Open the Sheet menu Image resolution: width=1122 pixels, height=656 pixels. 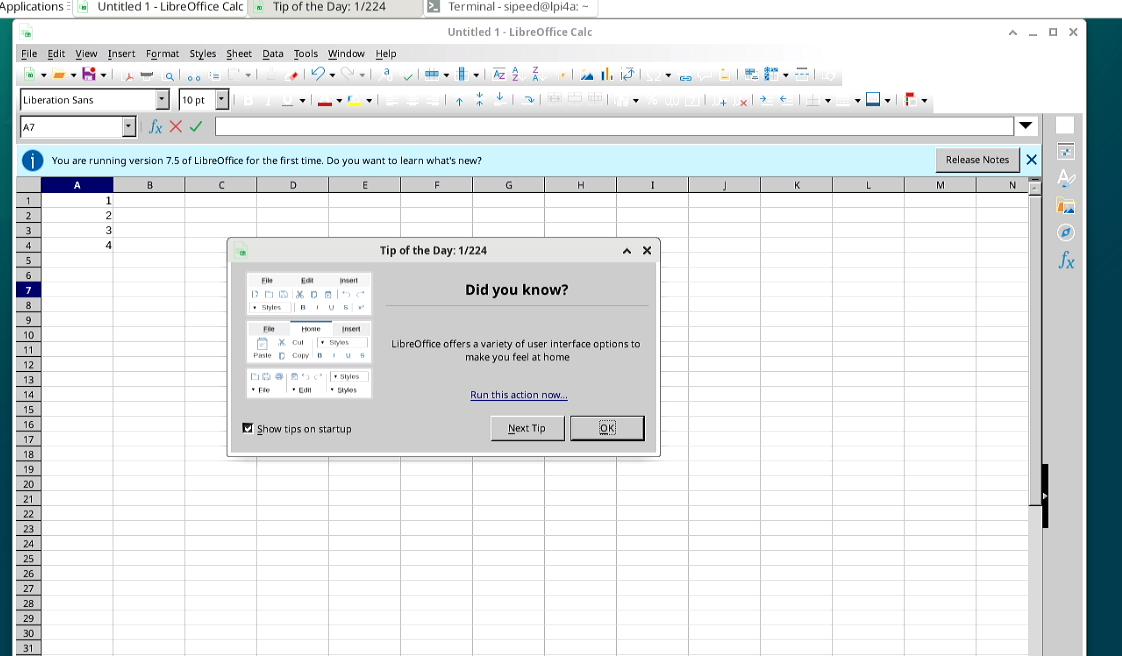(x=239, y=54)
